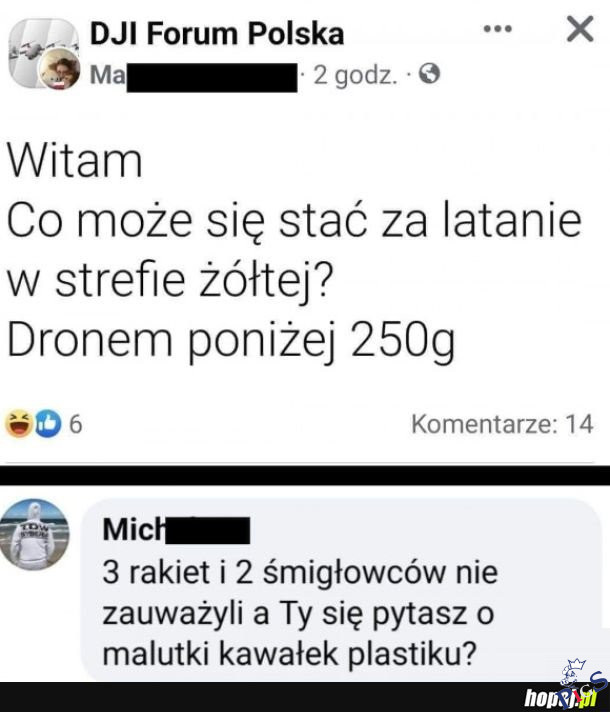Click the globe public visibility icon
The height and width of the screenshot is (712, 610).
tap(429, 74)
